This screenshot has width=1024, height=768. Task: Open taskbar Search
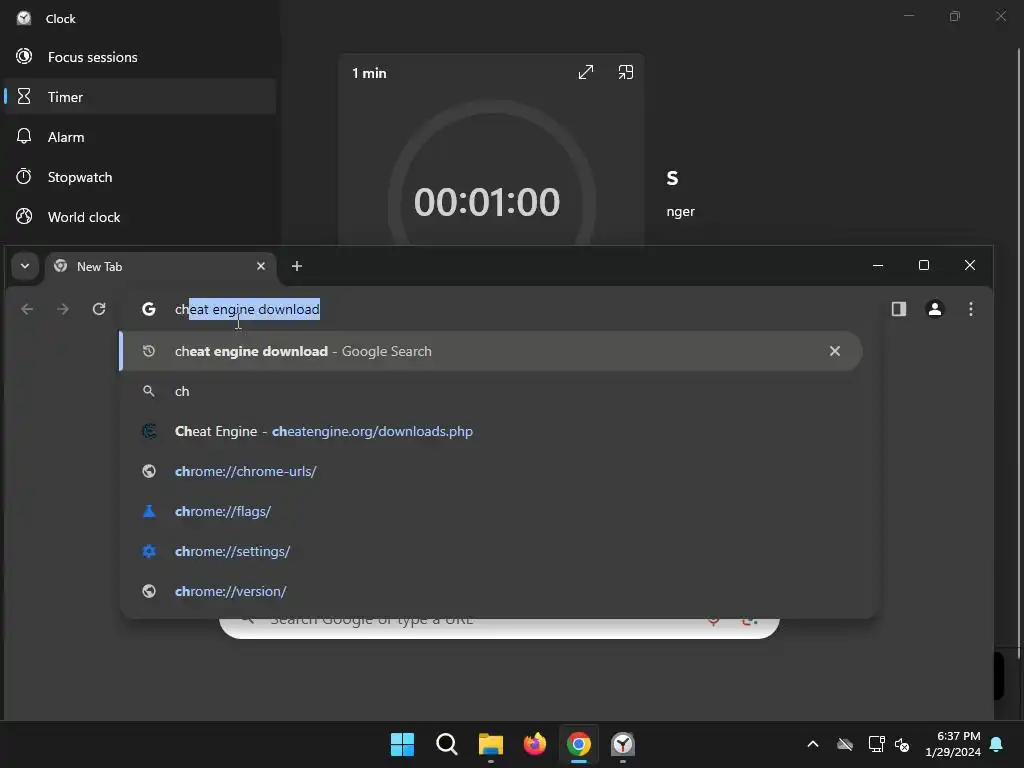click(447, 744)
